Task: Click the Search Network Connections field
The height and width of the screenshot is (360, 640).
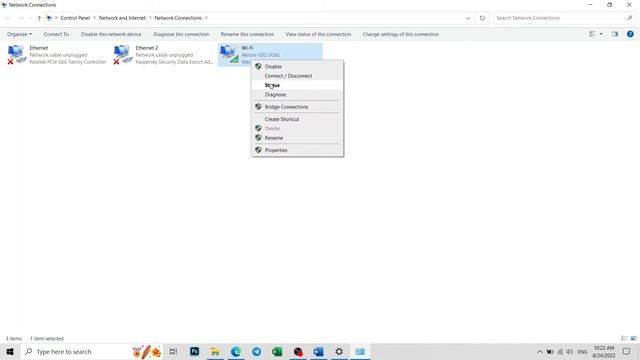Action: [x=559, y=18]
